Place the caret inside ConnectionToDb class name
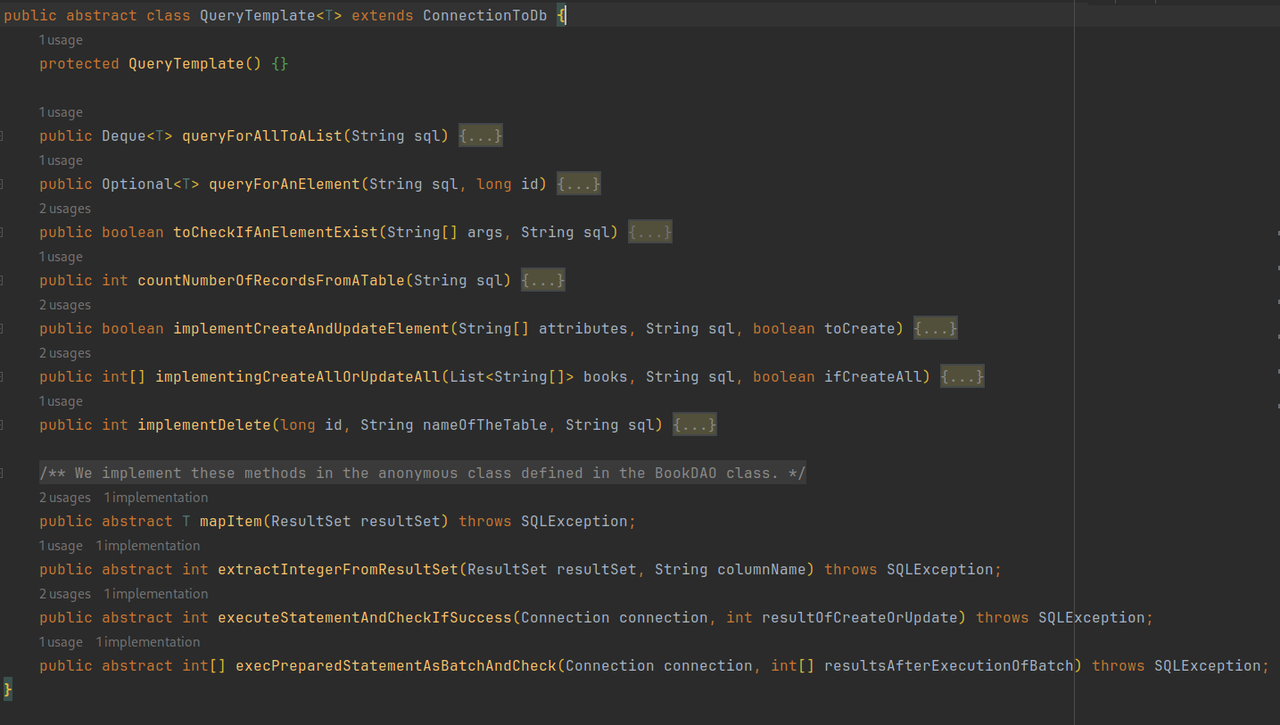 pos(484,15)
